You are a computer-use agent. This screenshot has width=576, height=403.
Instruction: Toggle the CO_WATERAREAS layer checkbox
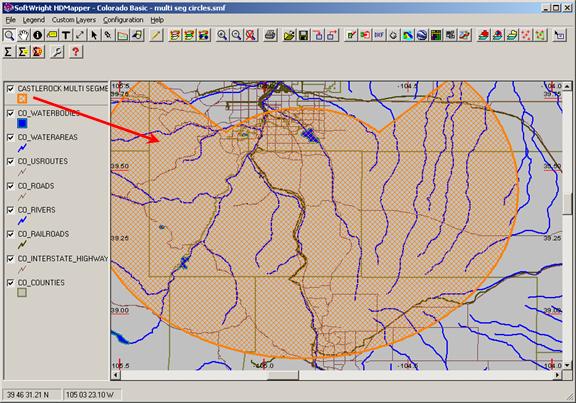(10, 137)
